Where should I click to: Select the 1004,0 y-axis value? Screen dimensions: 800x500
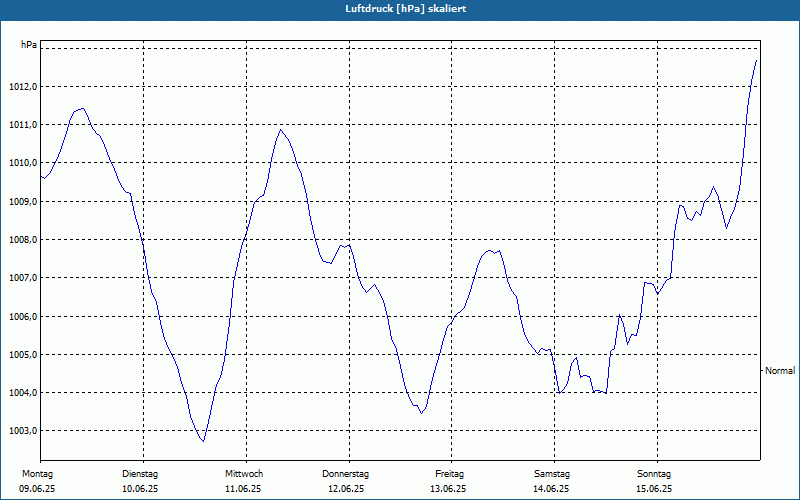click(x=23, y=393)
